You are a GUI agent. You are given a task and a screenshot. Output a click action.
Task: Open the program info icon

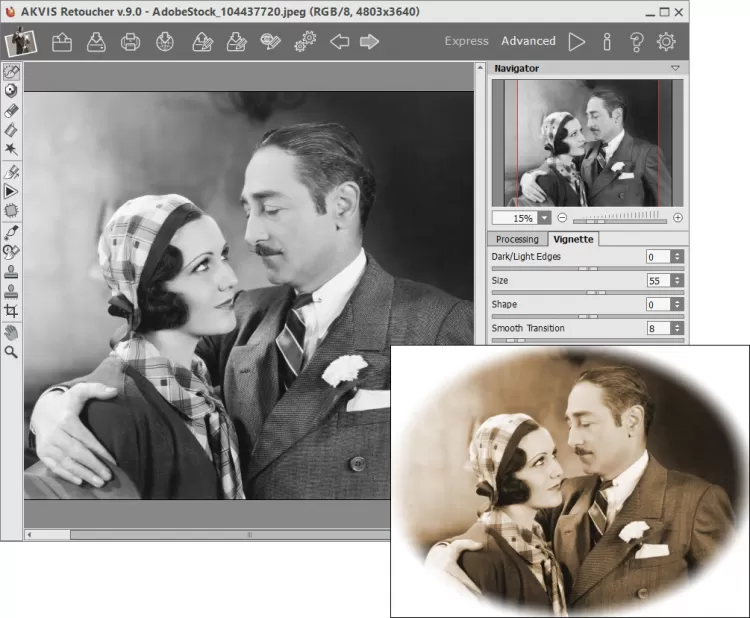point(606,42)
